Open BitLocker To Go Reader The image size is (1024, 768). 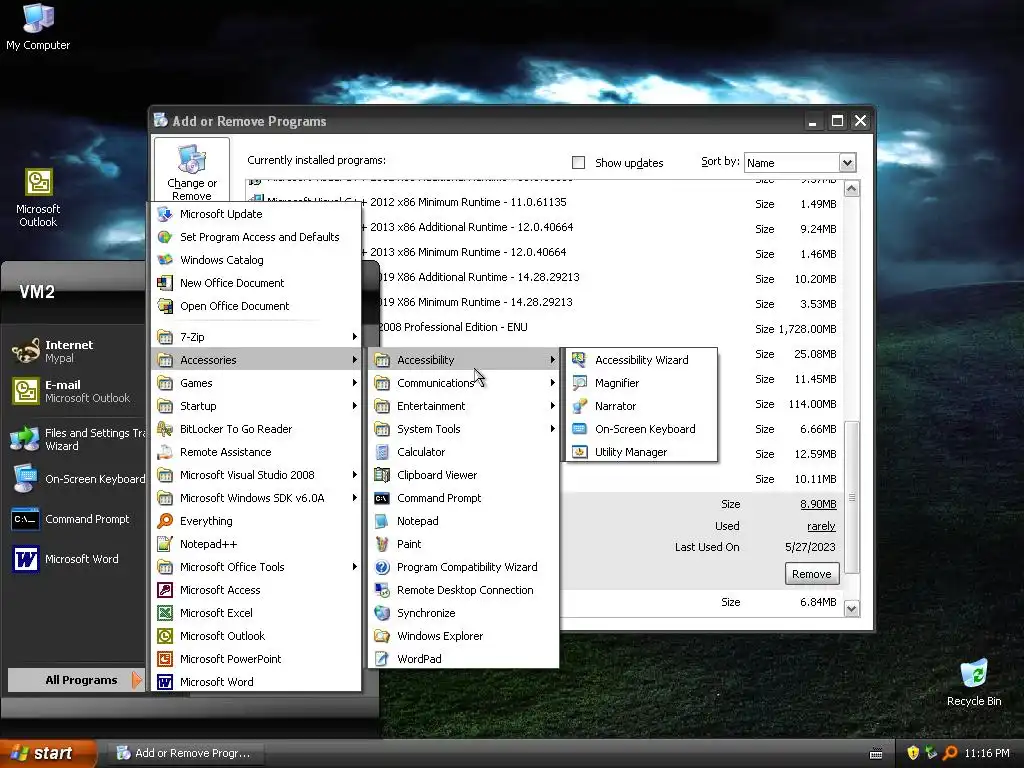tap(256, 429)
